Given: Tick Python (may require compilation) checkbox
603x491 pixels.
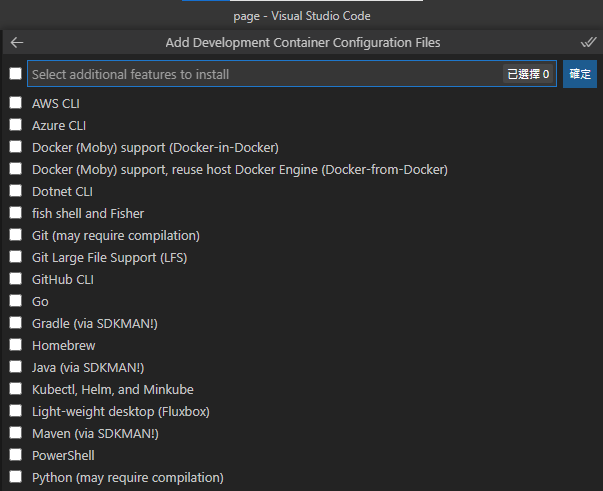Looking at the screenshot, I should [15, 477].
